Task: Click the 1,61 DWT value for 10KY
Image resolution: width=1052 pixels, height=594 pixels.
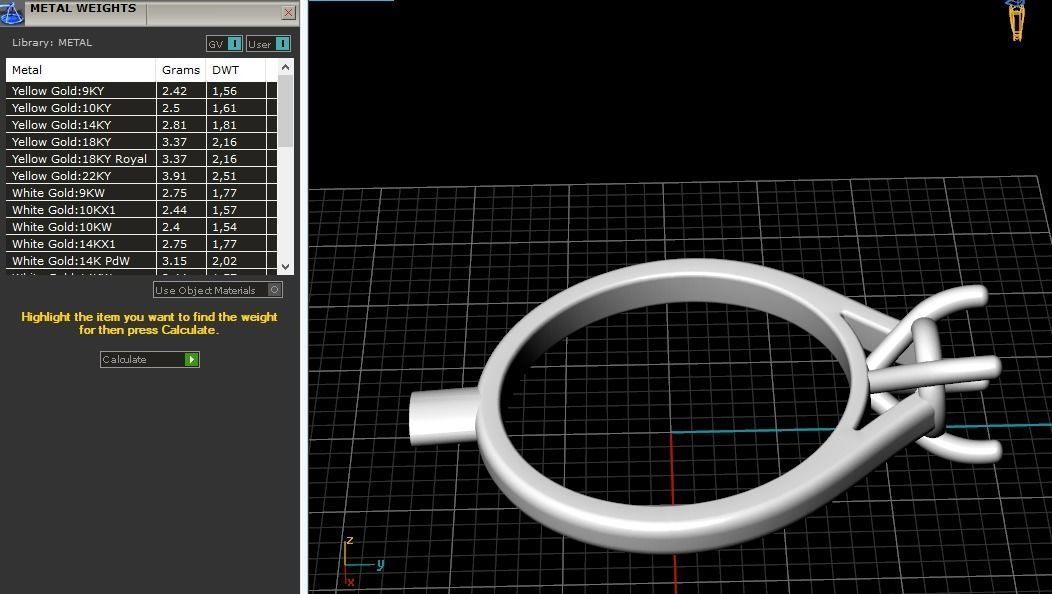Action: pyautogui.click(x=224, y=108)
